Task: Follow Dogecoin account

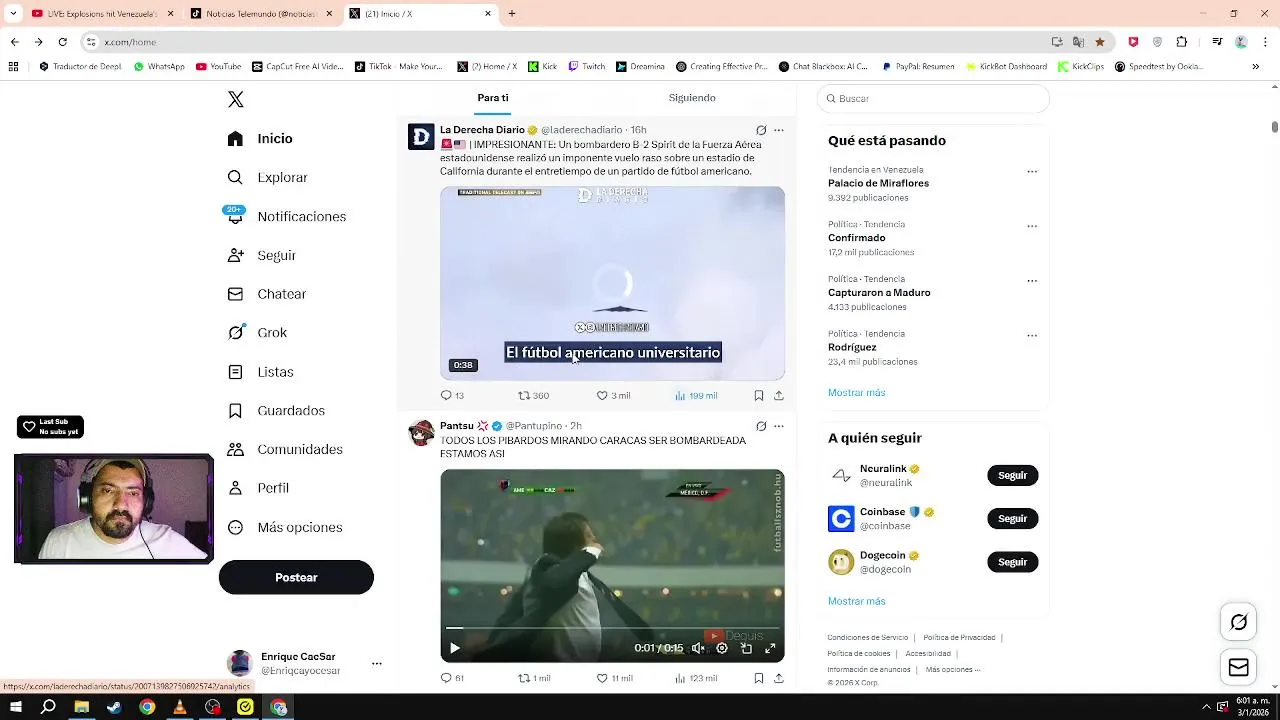Action: click(1012, 562)
